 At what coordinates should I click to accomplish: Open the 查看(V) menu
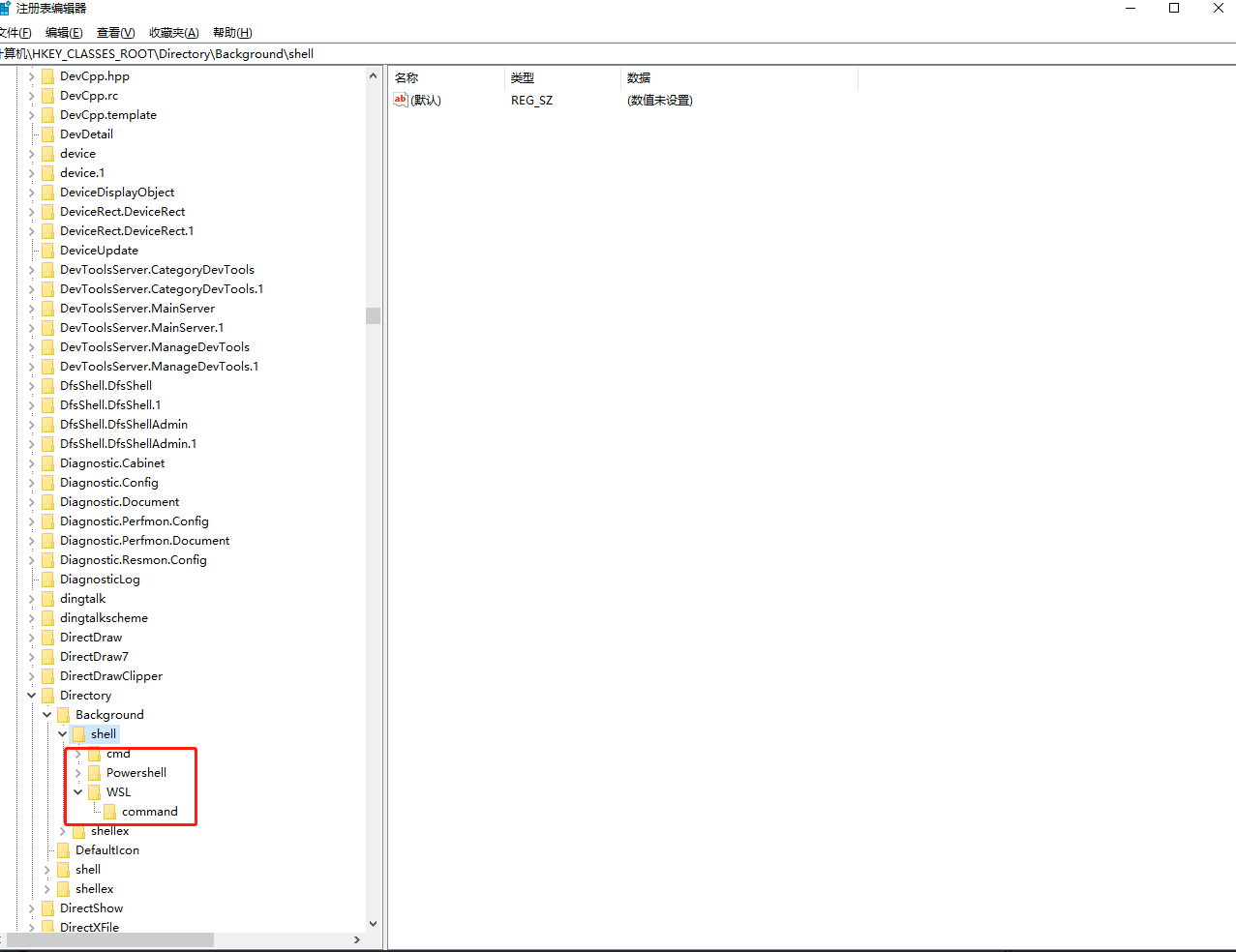tap(116, 33)
